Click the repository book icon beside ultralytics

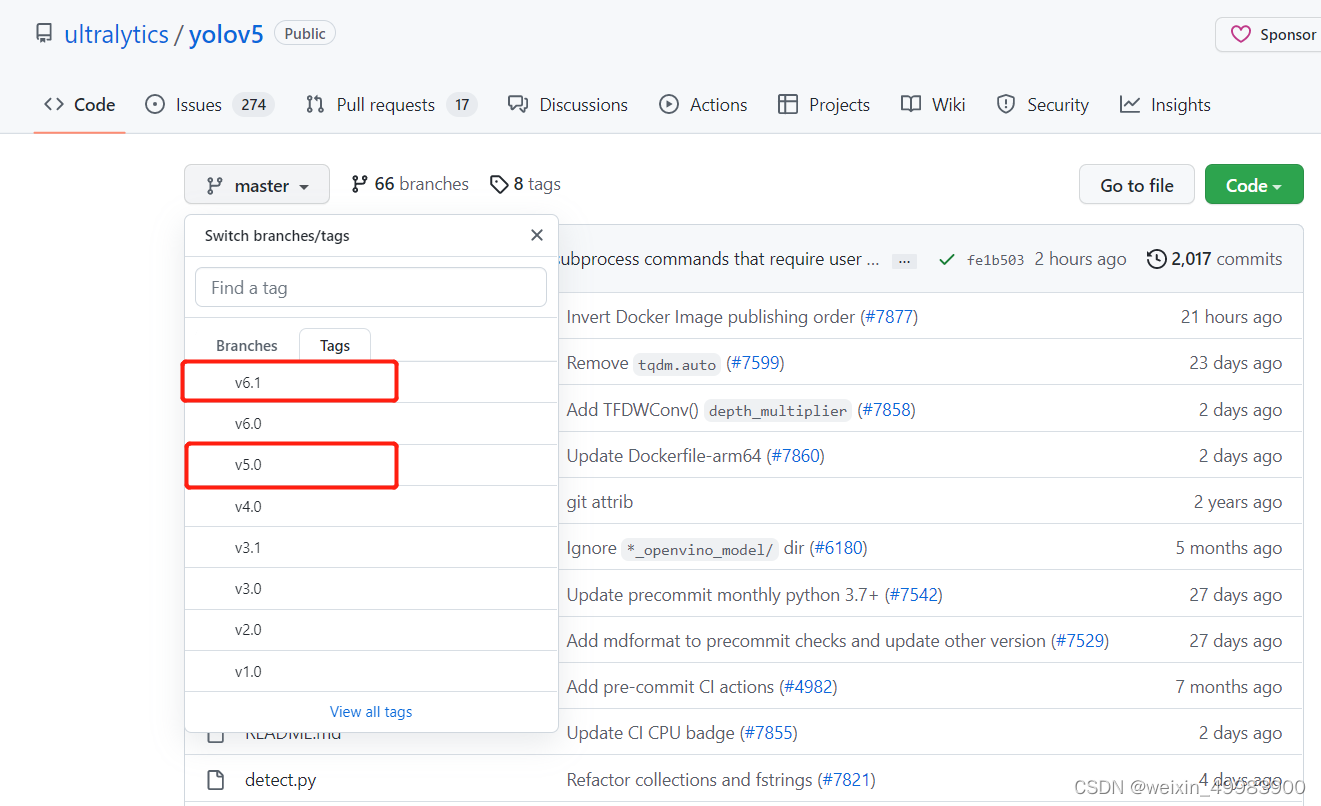coord(44,34)
